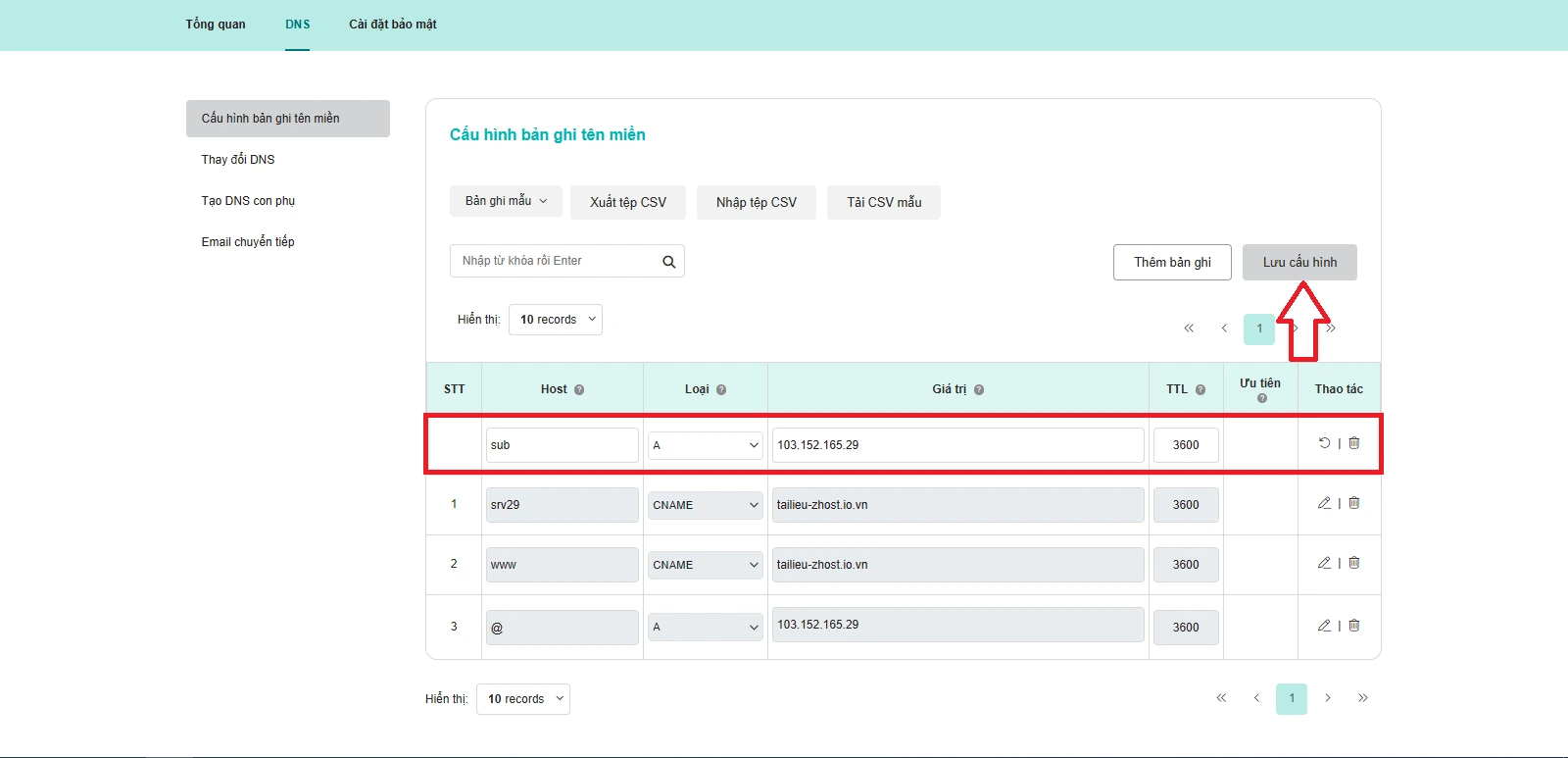Click the Thêm bản ghi button
The image size is (1568, 758).
coord(1172,263)
